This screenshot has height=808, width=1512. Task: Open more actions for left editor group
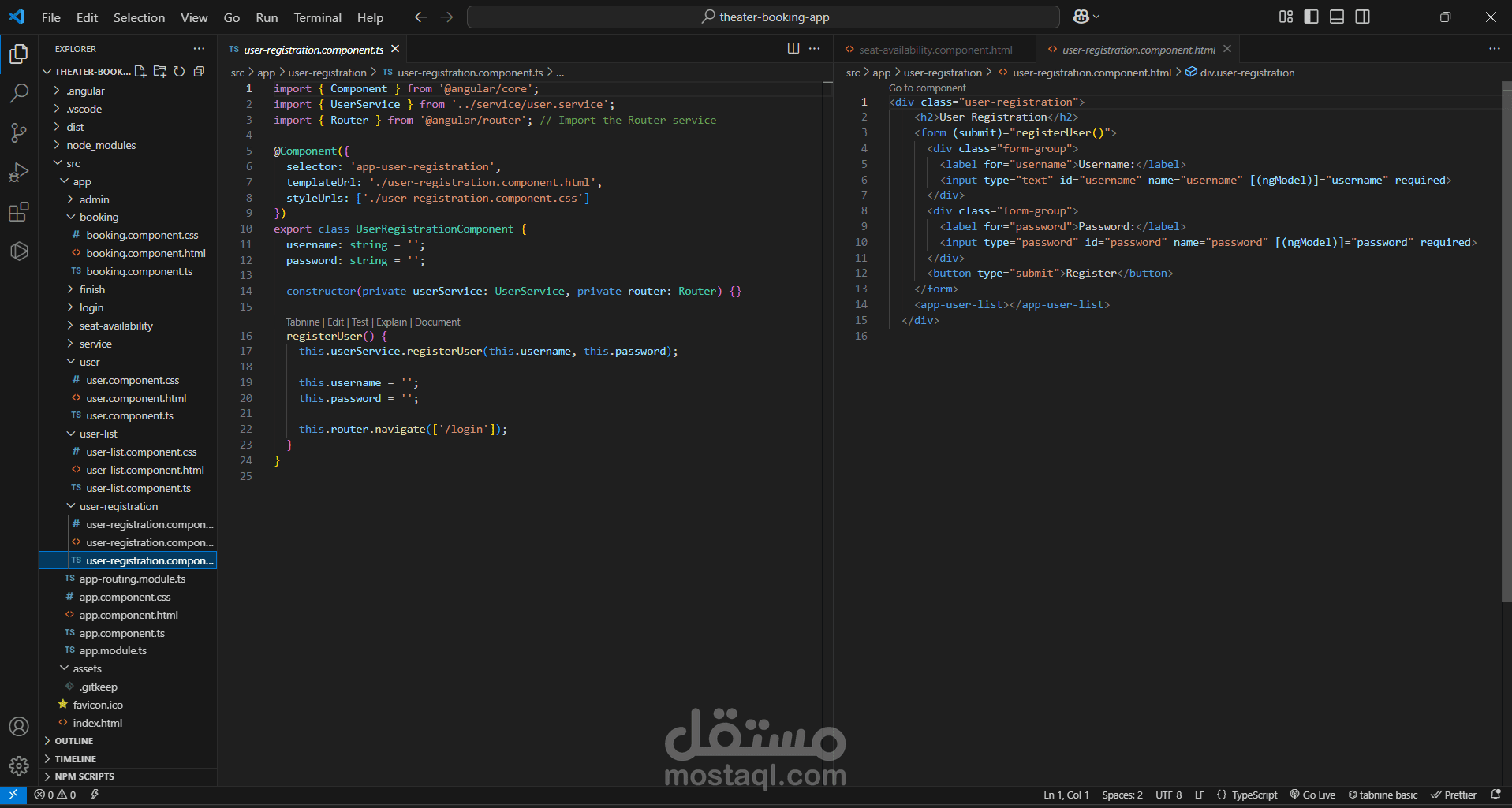pos(815,49)
